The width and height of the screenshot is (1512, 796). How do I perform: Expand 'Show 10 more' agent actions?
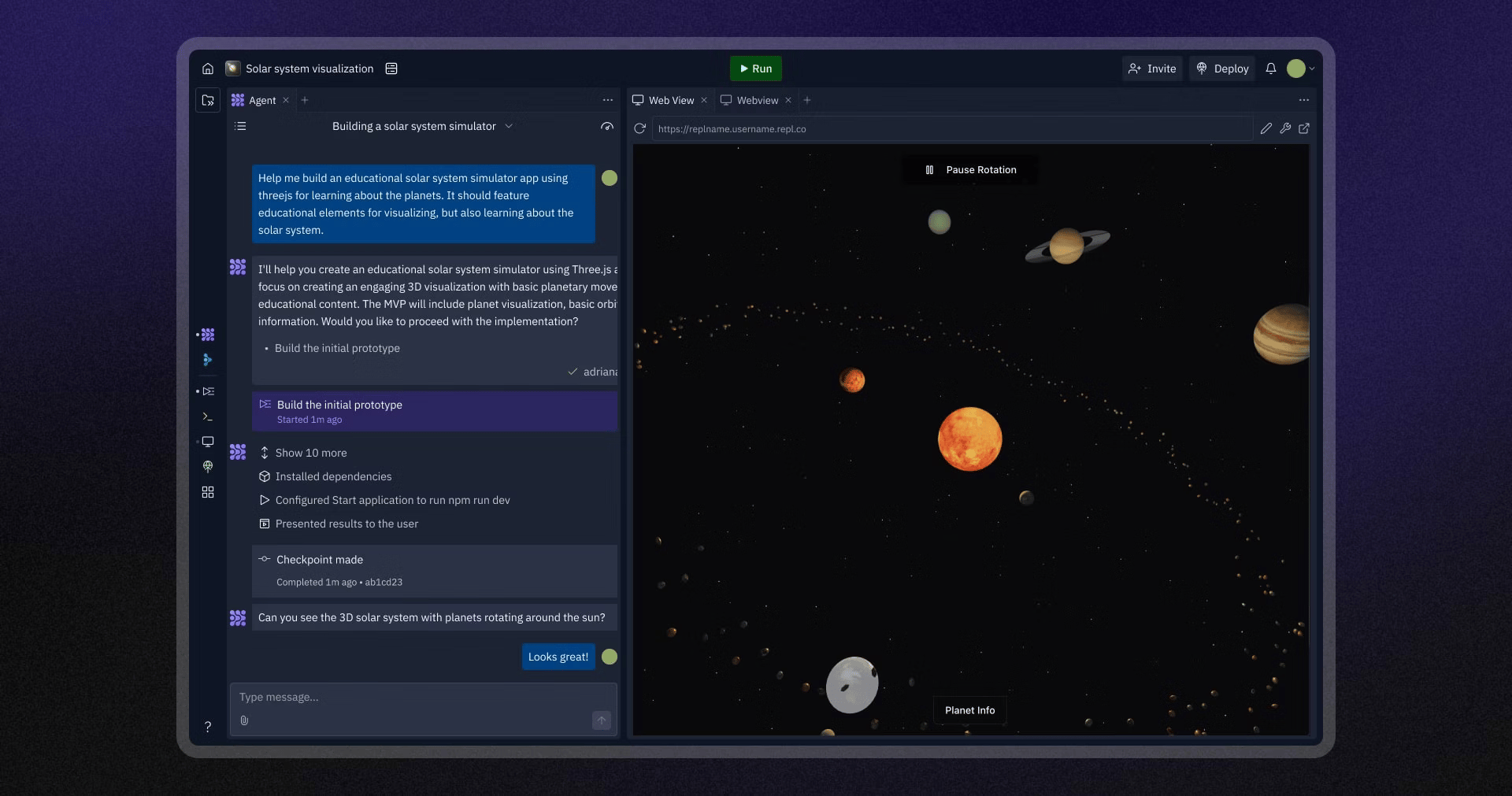click(x=310, y=453)
